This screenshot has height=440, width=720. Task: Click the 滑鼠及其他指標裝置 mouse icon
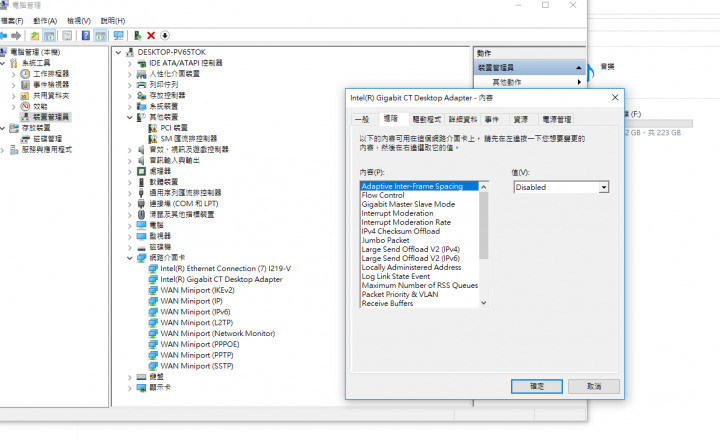click(x=141, y=214)
